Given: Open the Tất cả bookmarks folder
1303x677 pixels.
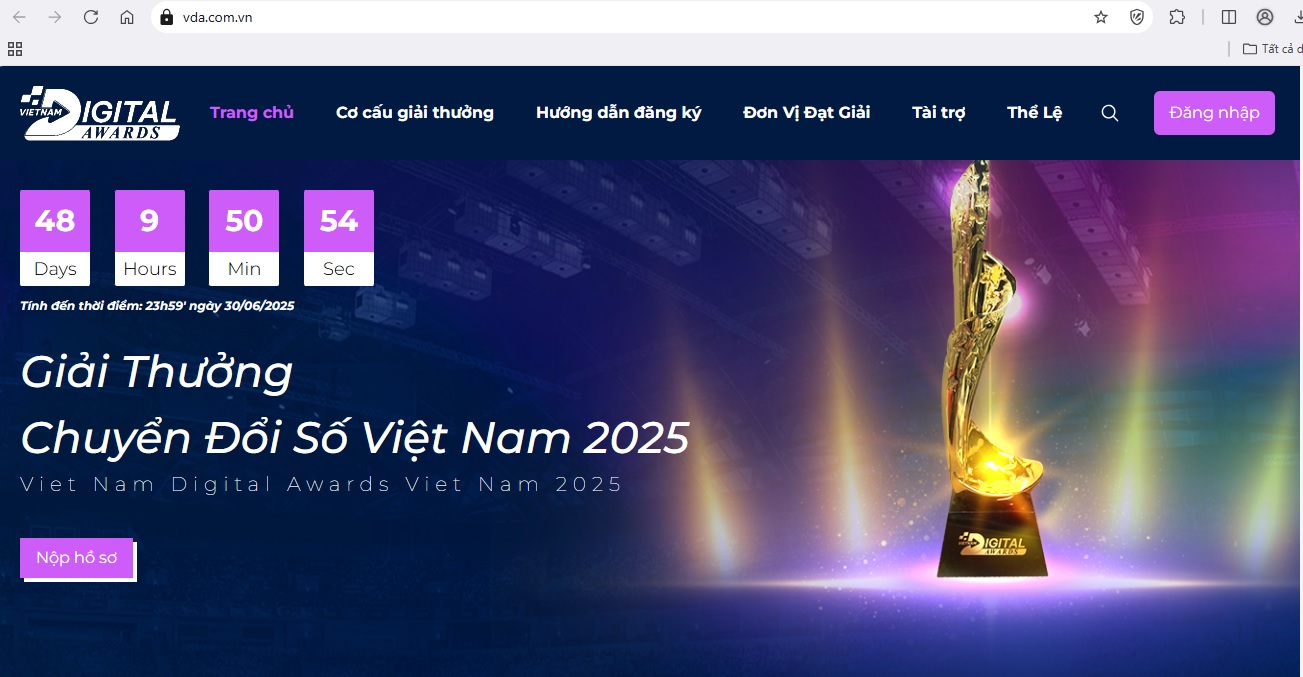Looking at the screenshot, I should (1271, 48).
